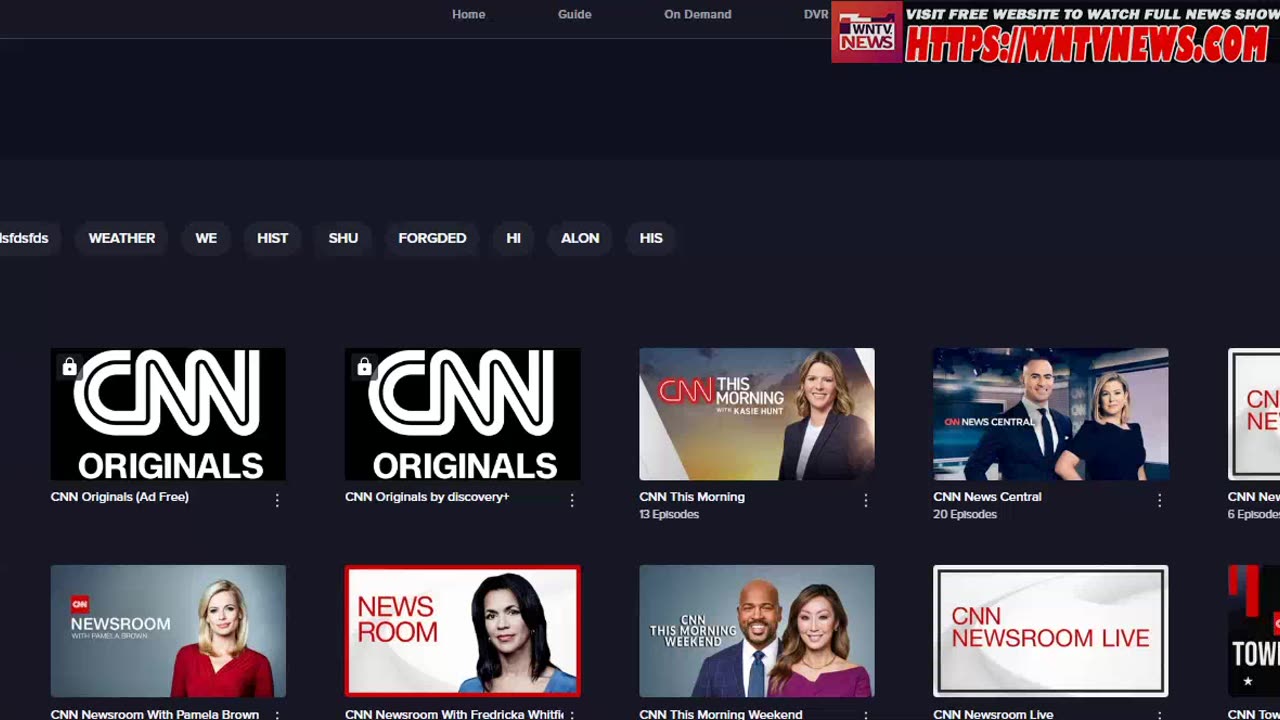Image resolution: width=1280 pixels, height=720 pixels.
Task: Click the CNN News Central title text
Action: (x=987, y=496)
